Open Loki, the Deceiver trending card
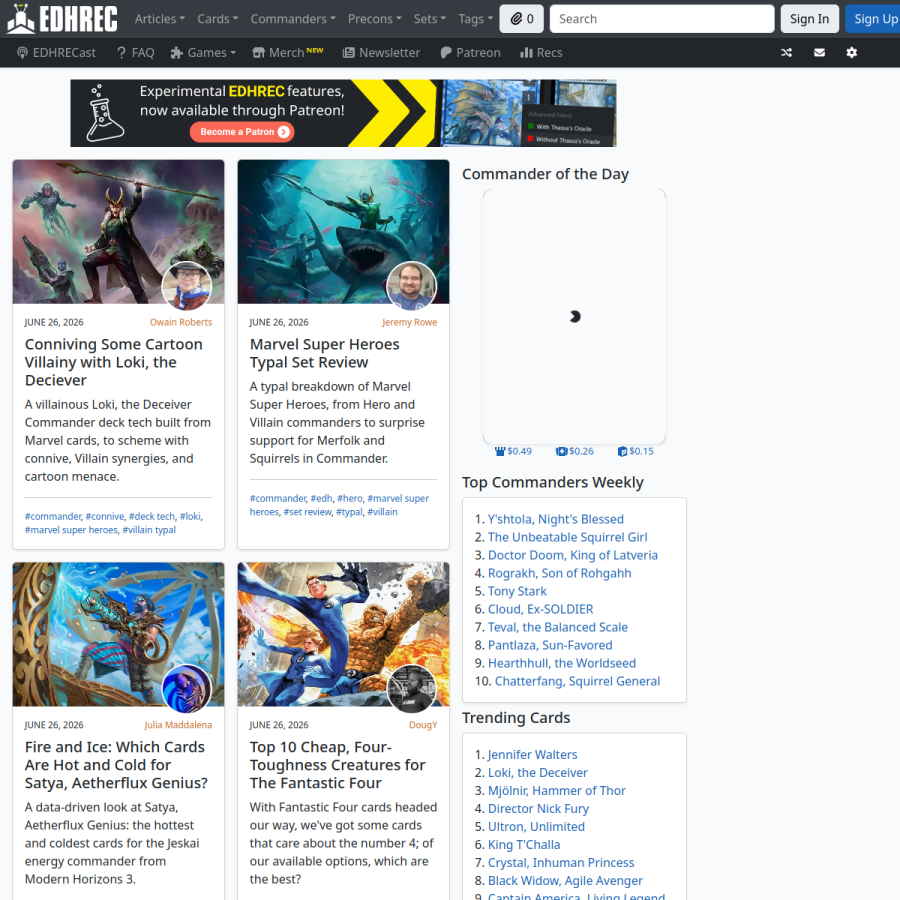 click(538, 773)
